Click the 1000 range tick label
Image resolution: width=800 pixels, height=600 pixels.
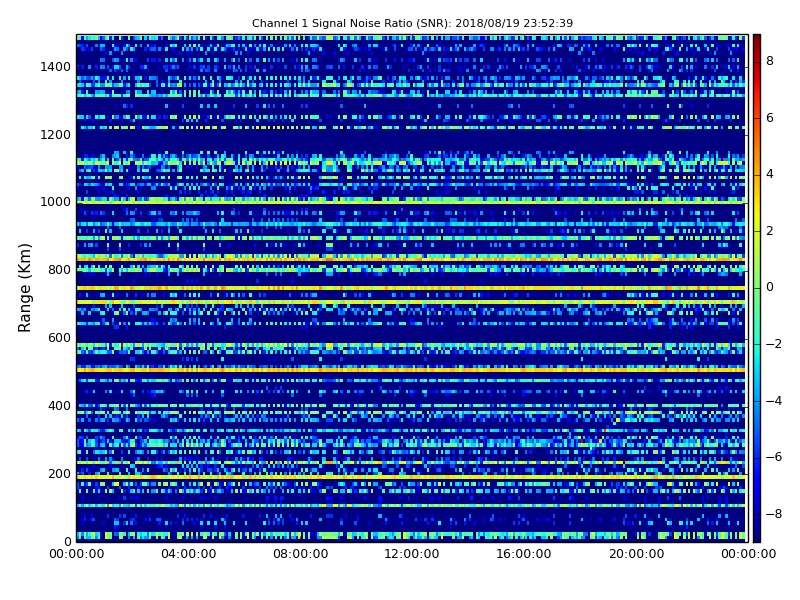click(55, 202)
